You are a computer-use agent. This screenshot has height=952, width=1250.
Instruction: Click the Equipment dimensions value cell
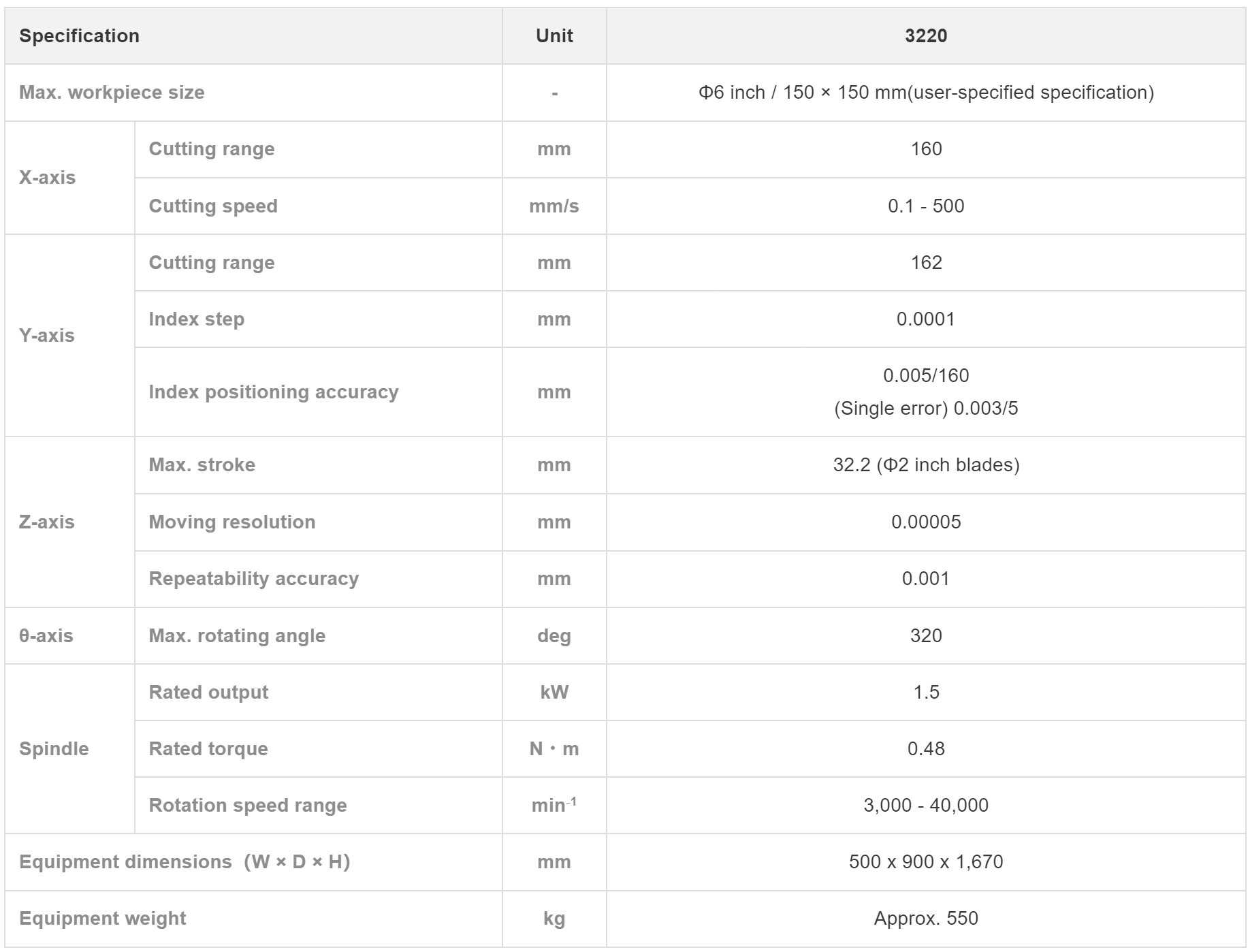(x=926, y=862)
